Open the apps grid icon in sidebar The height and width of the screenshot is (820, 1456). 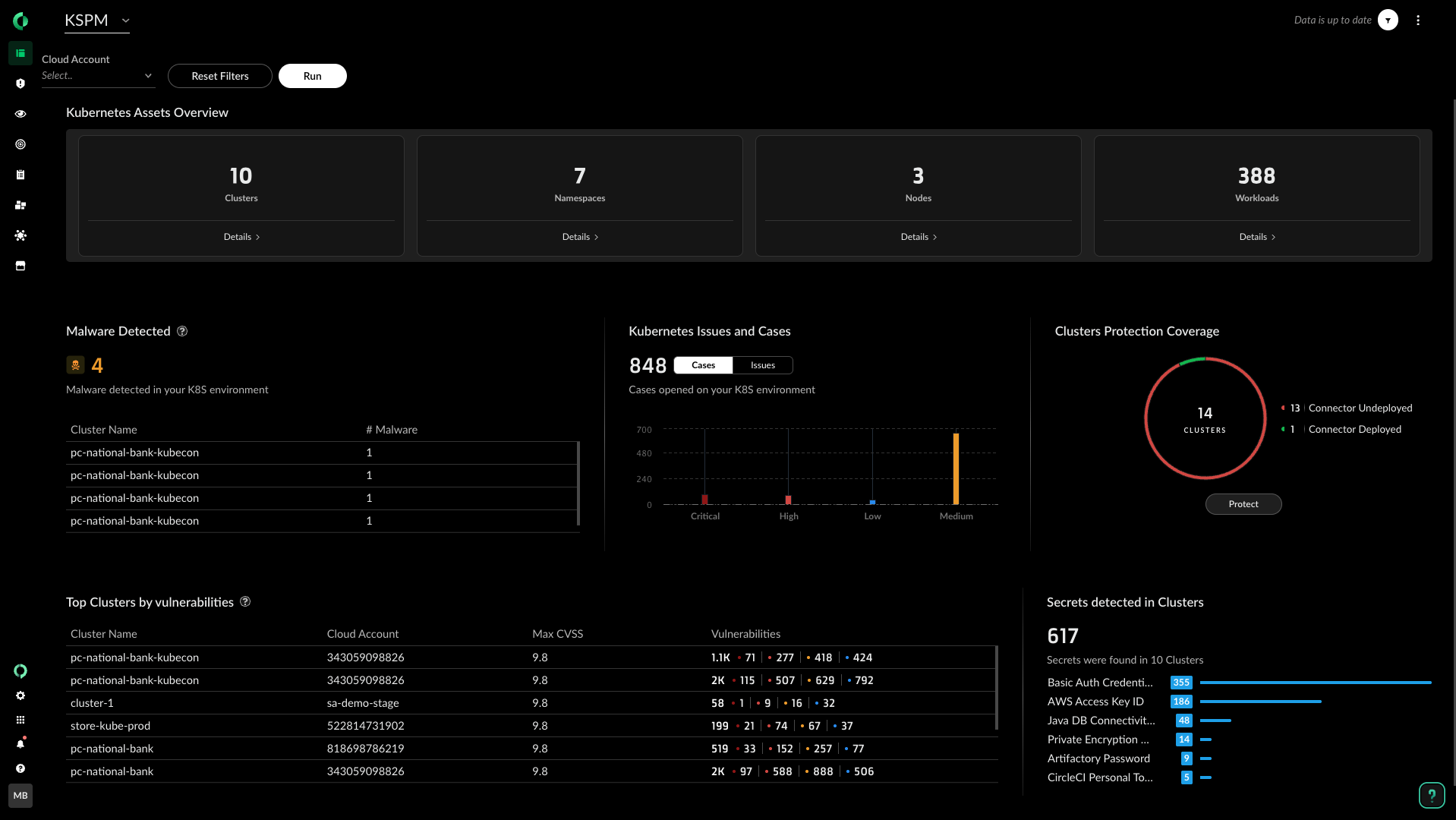click(x=20, y=720)
